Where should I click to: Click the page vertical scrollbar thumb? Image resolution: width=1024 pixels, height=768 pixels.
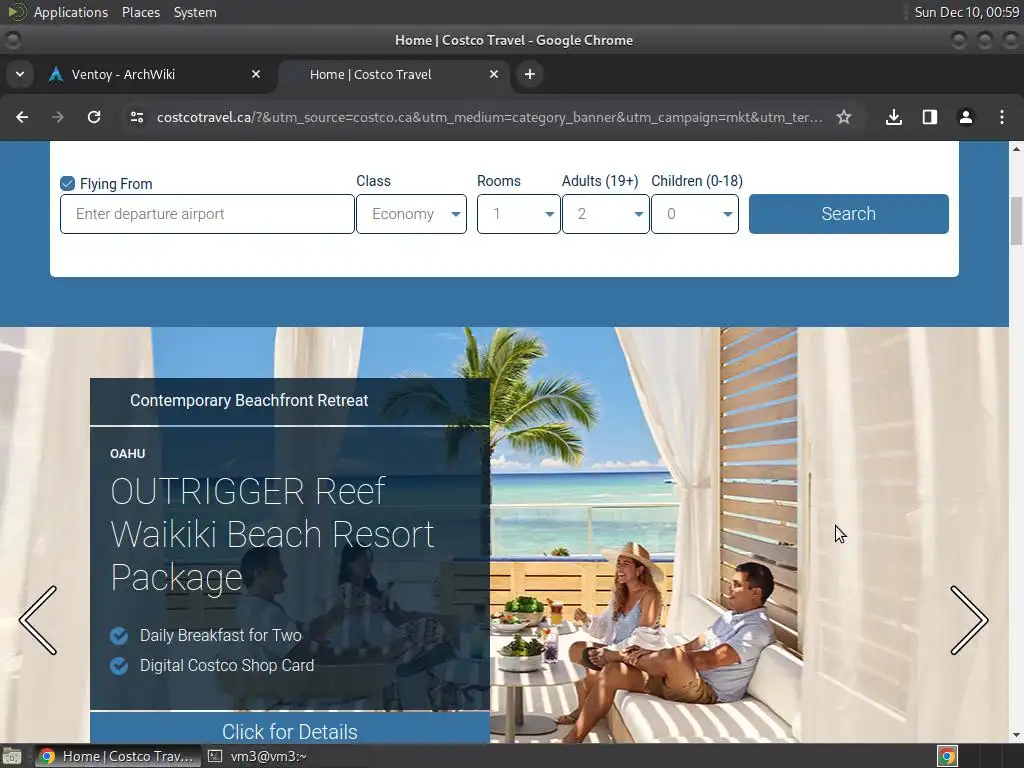(1016, 221)
